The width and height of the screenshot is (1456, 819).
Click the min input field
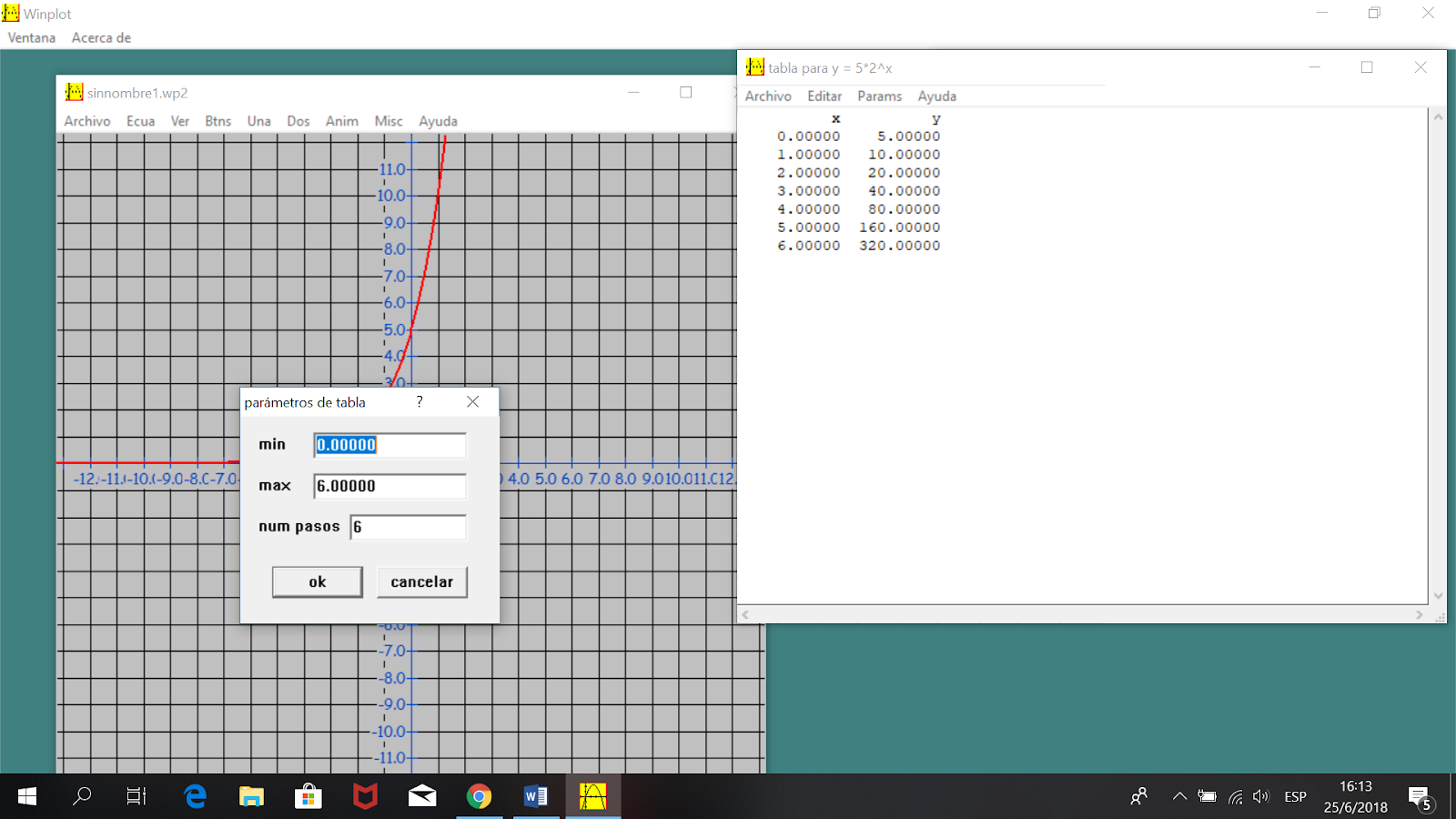390,445
